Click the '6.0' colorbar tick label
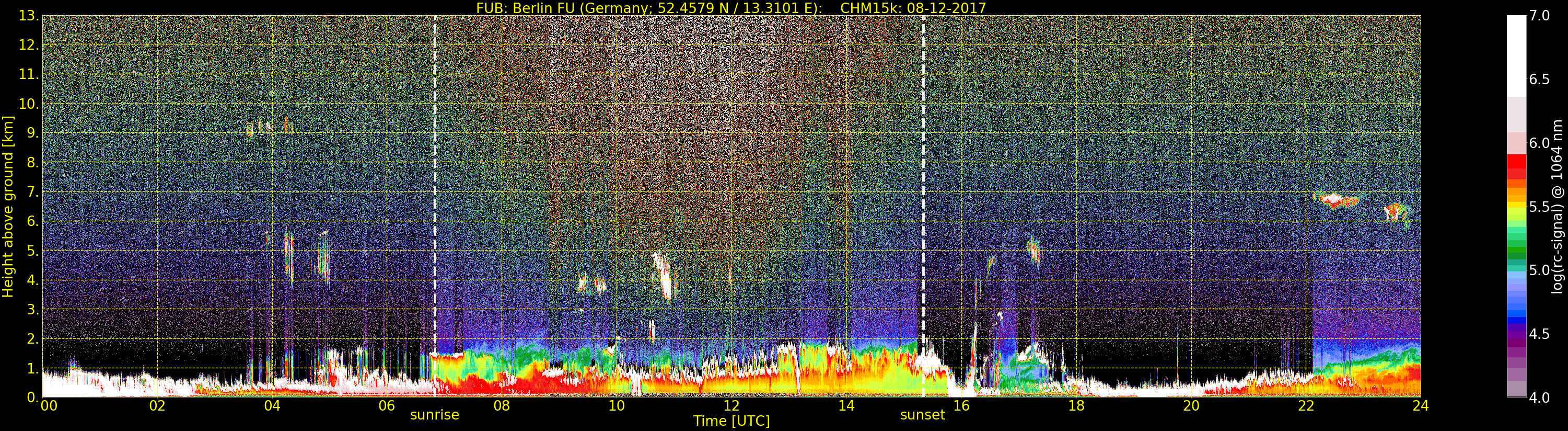 pyautogui.click(x=1540, y=143)
